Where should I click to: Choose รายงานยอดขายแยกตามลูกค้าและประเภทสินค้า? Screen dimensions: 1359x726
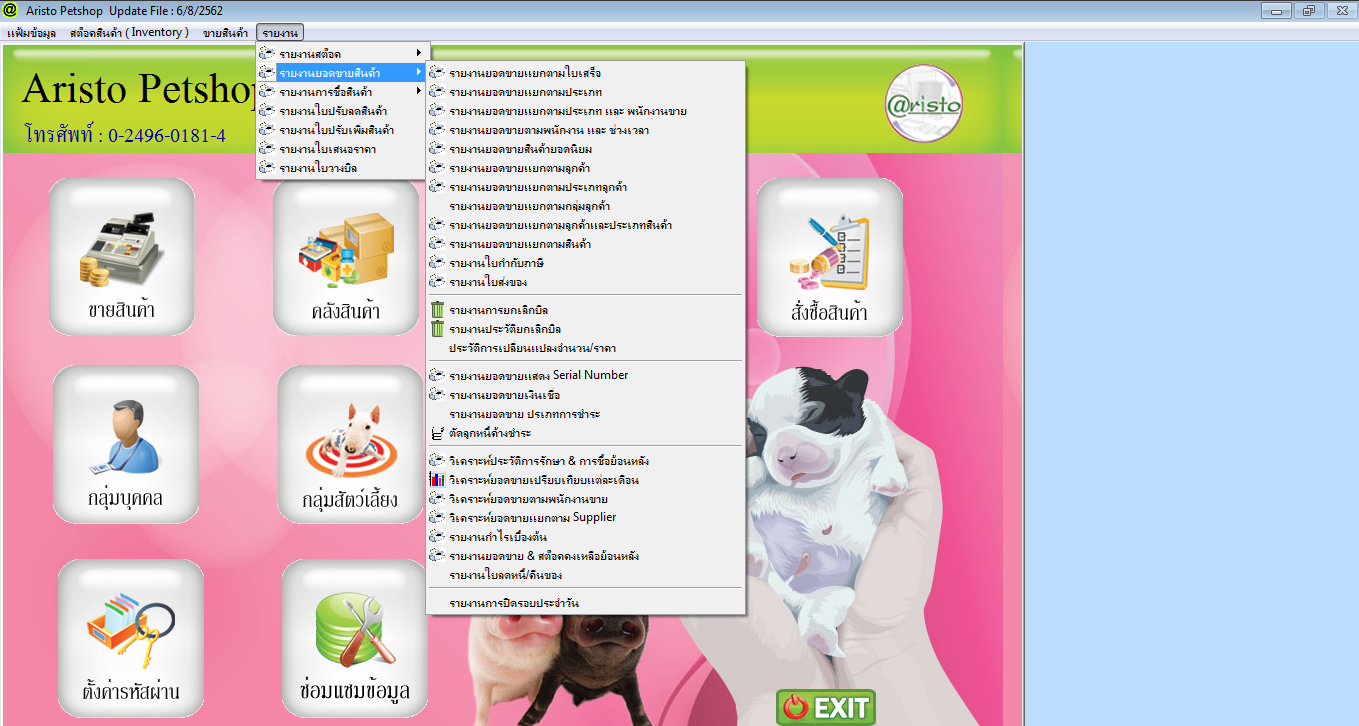point(585,225)
